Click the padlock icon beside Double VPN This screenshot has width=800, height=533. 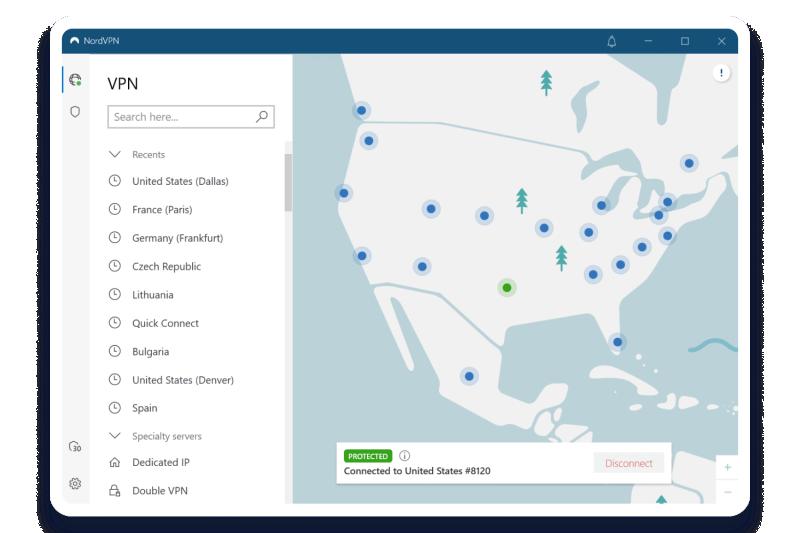pyautogui.click(x=115, y=491)
